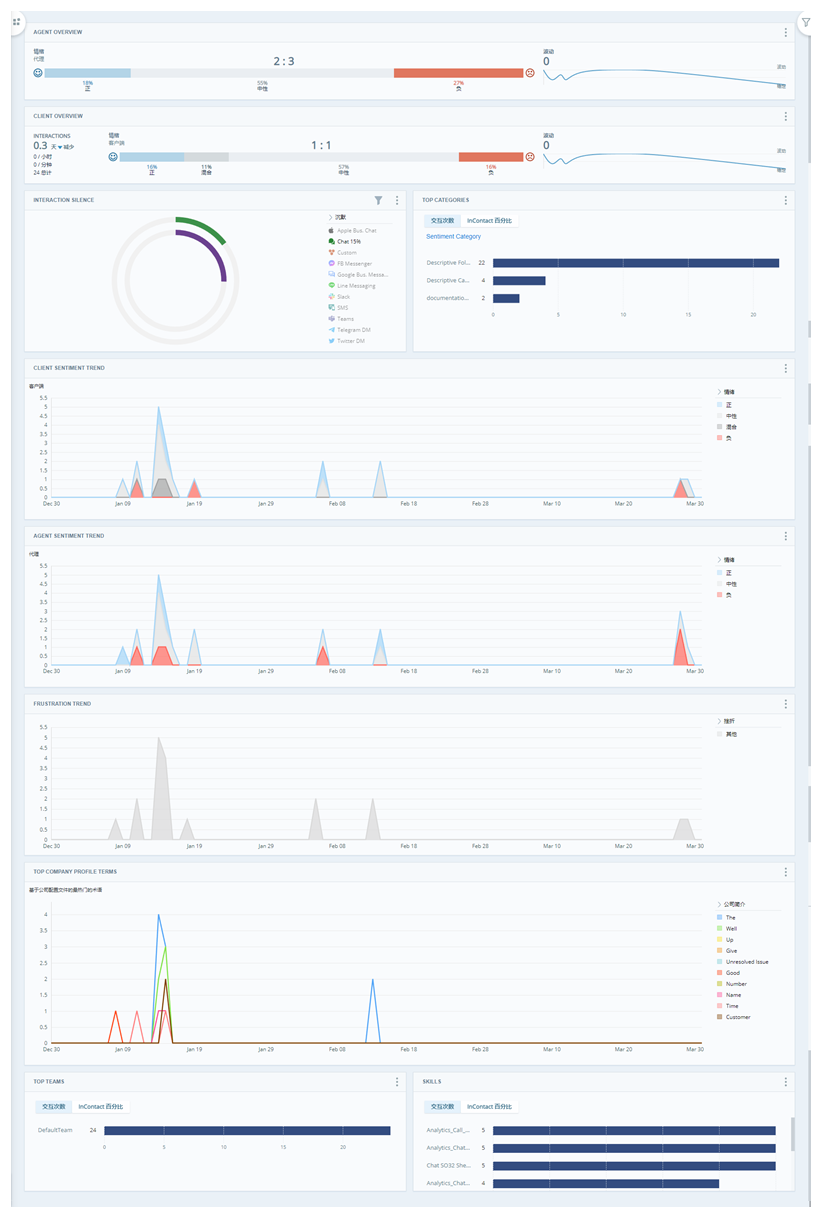Image resolution: width=823 pixels, height=1207 pixels.
Task: Click the Sentiment Category link
Action: pyautogui.click(x=453, y=237)
